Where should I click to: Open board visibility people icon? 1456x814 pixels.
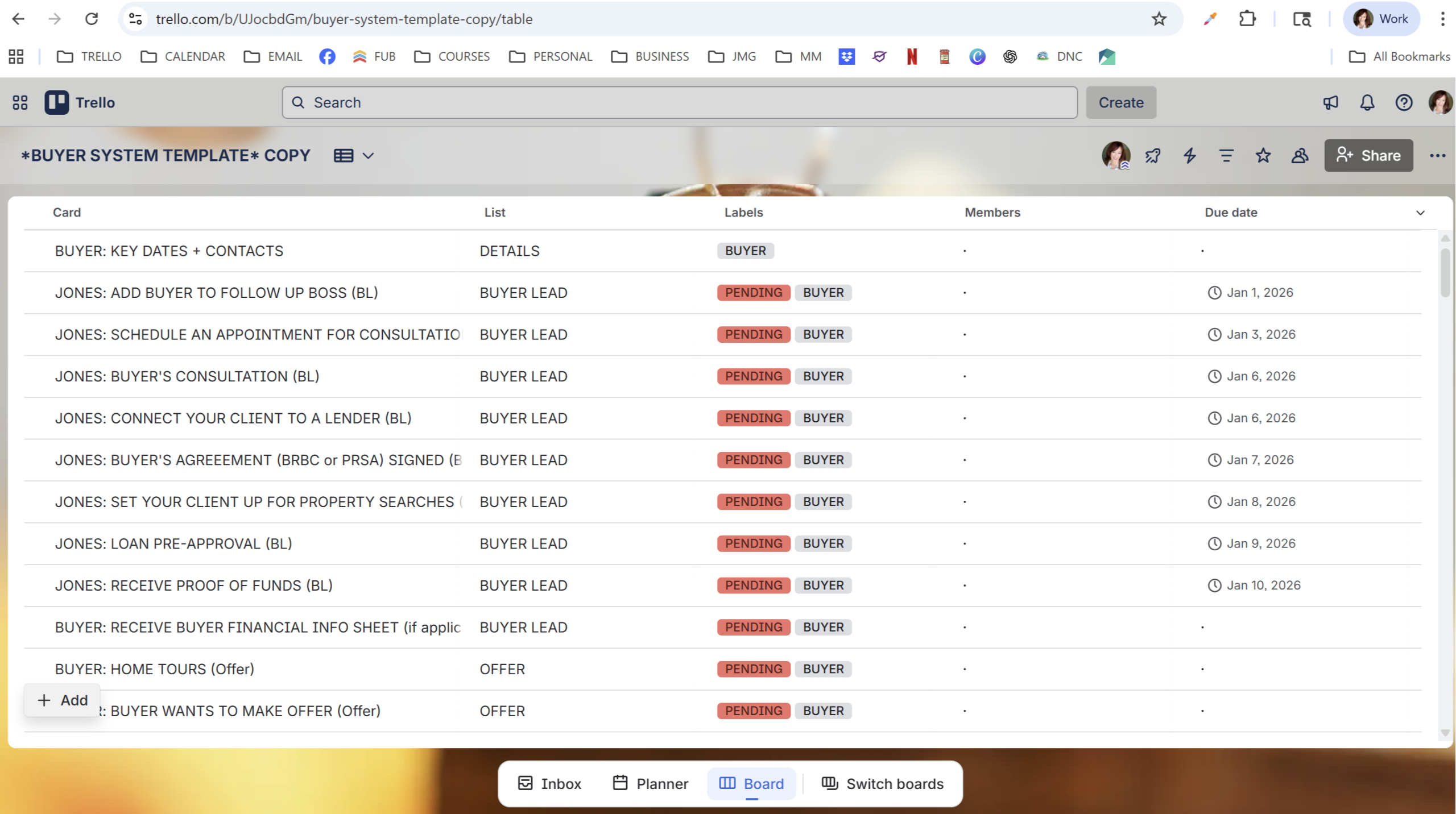(1300, 155)
